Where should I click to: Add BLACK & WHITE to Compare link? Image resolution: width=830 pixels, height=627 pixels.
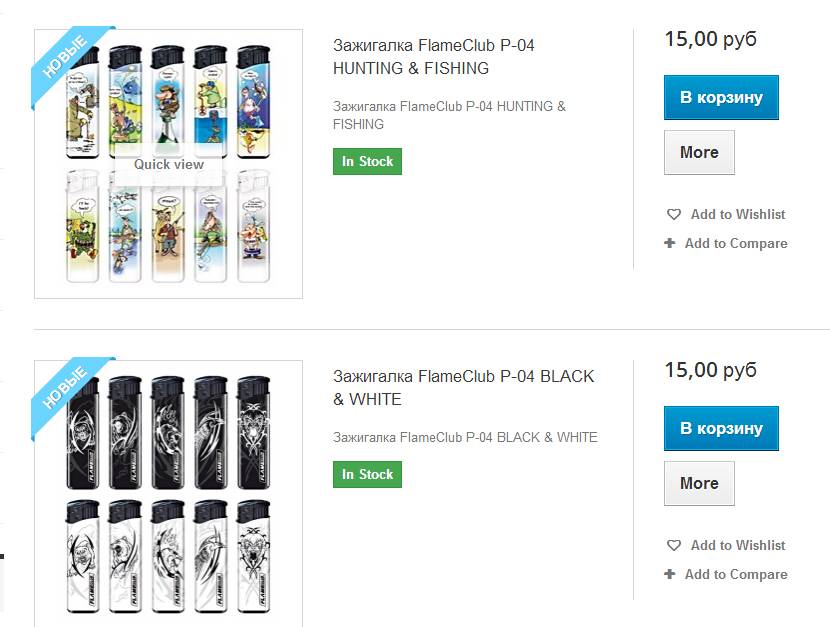click(x=736, y=574)
